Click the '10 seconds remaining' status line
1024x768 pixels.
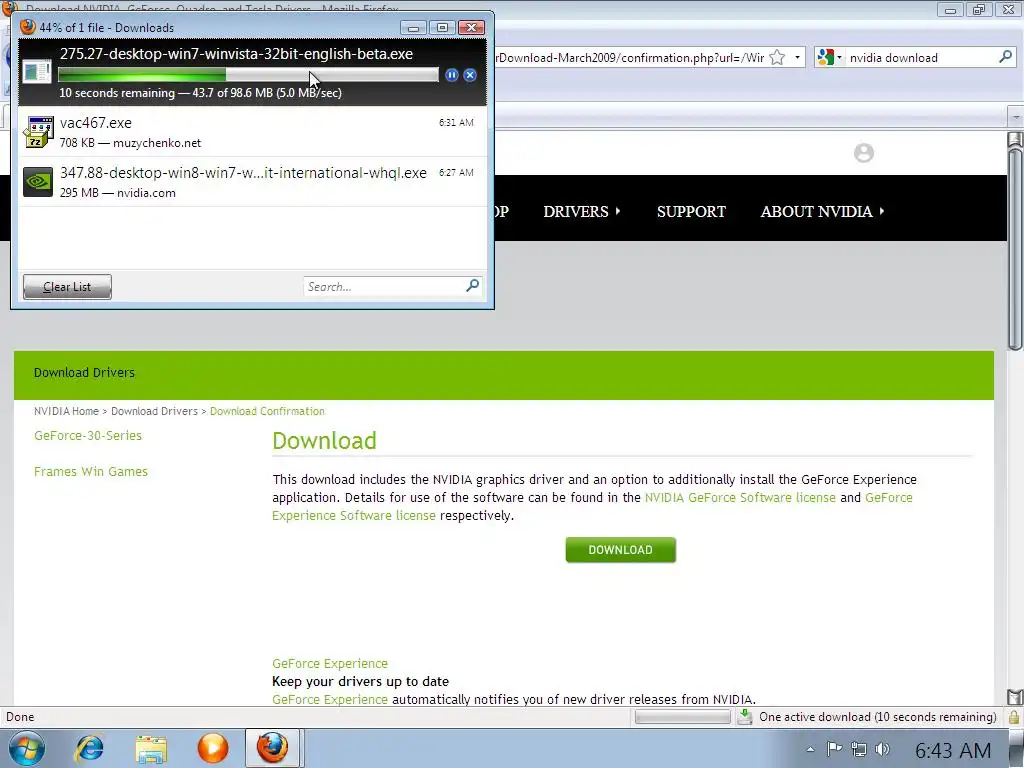click(200, 93)
